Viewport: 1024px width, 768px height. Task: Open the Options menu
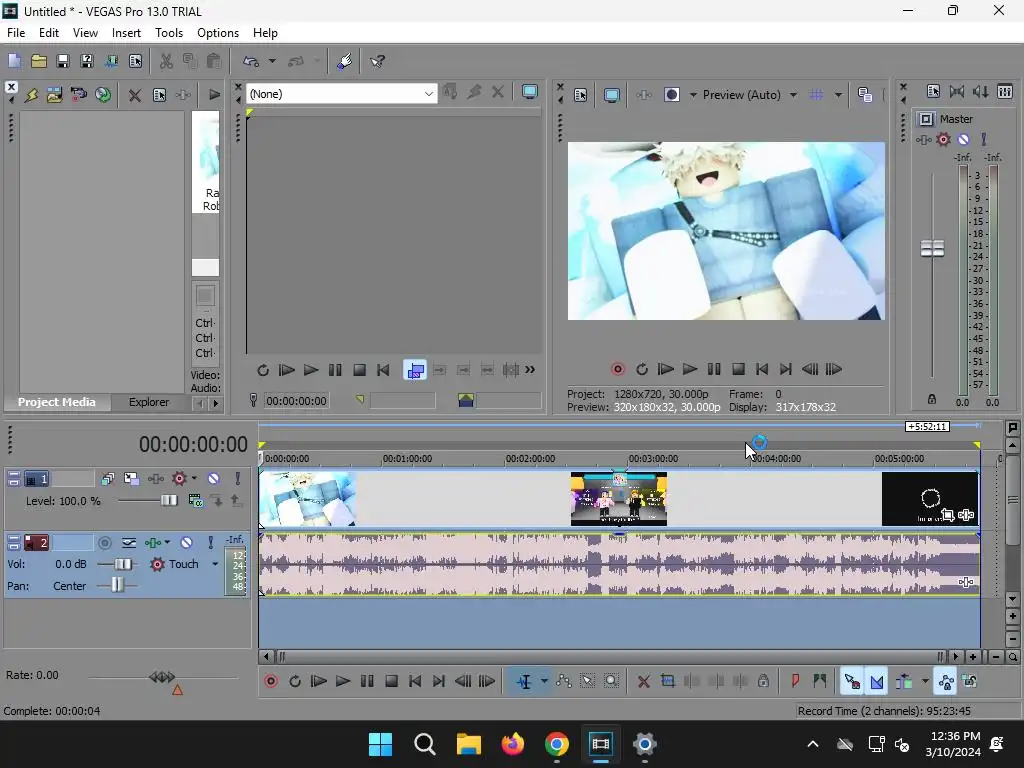[x=217, y=33]
